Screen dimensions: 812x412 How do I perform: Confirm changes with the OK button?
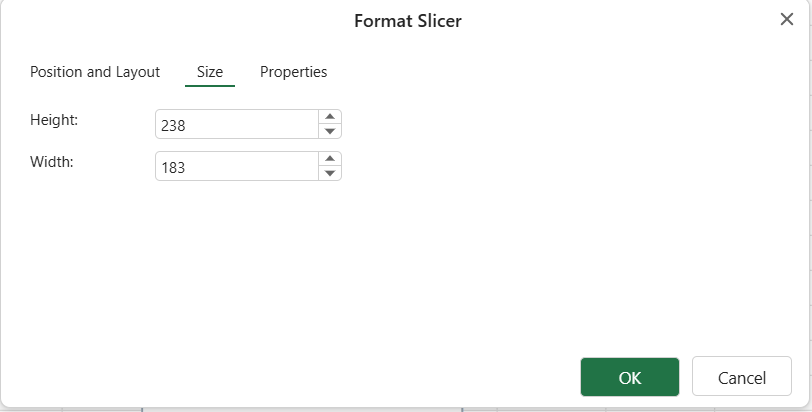tap(630, 377)
